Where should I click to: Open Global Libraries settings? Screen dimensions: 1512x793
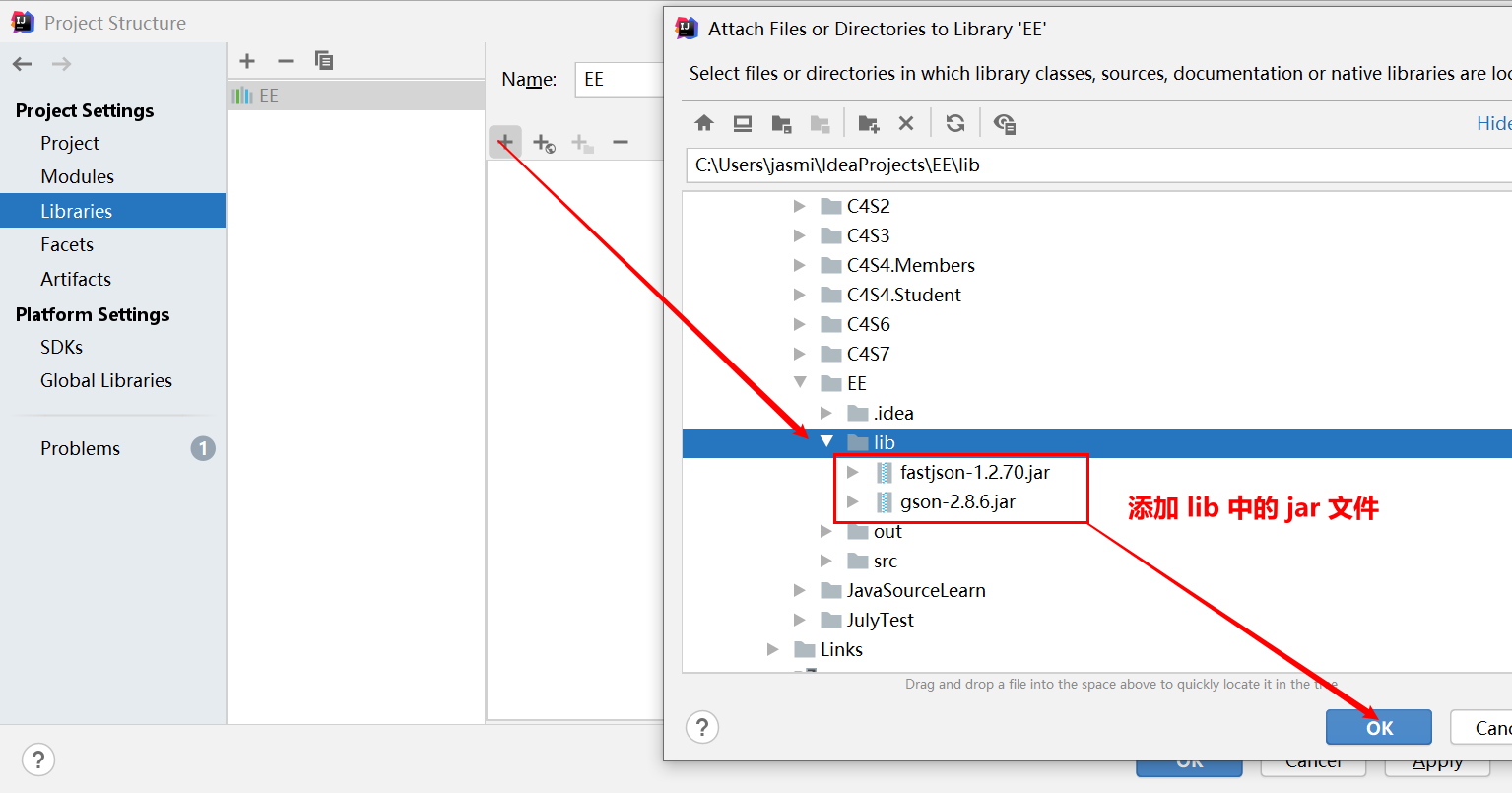pyautogui.click(x=106, y=381)
